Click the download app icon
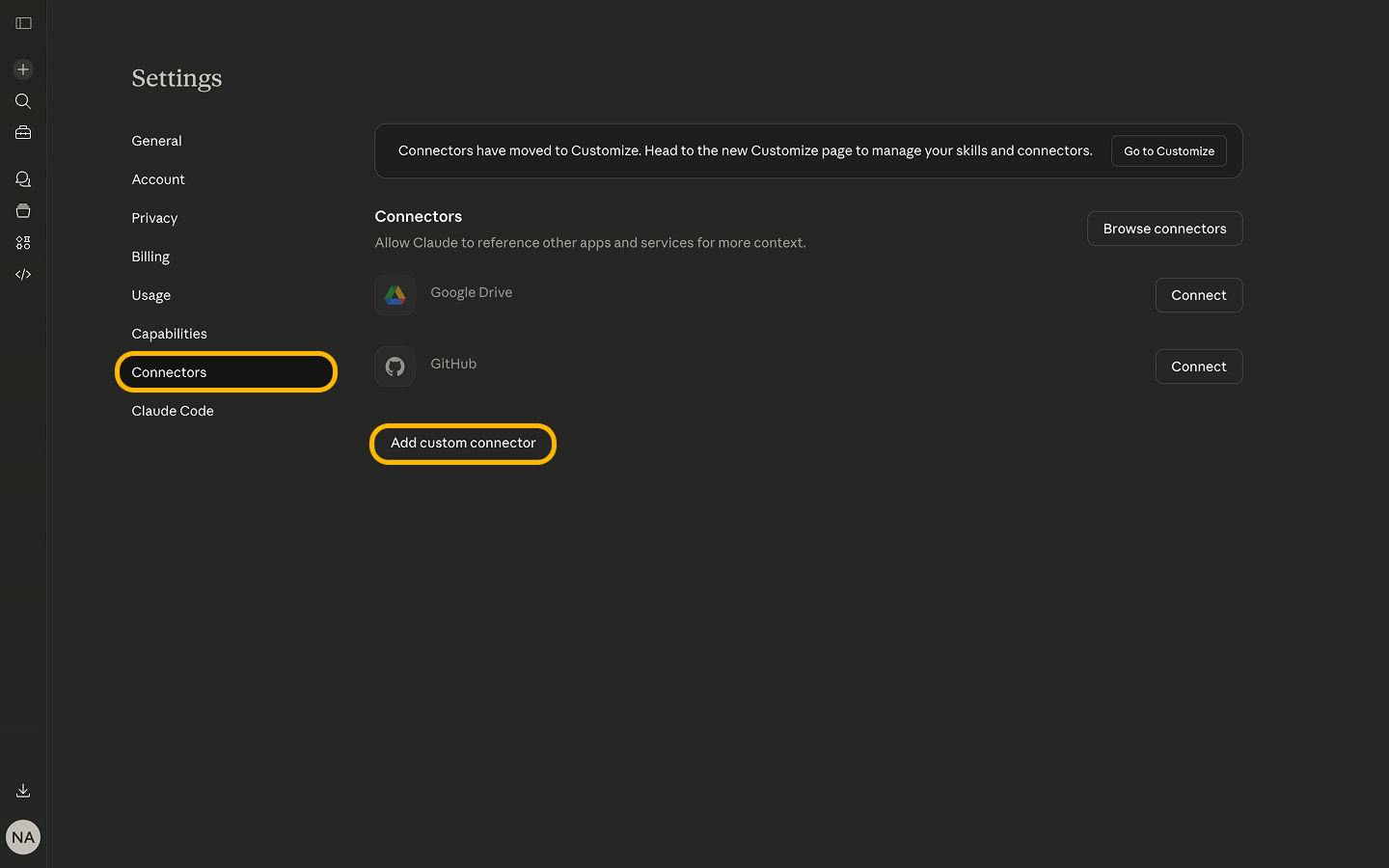The width and height of the screenshot is (1389, 868). tap(23, 791)
